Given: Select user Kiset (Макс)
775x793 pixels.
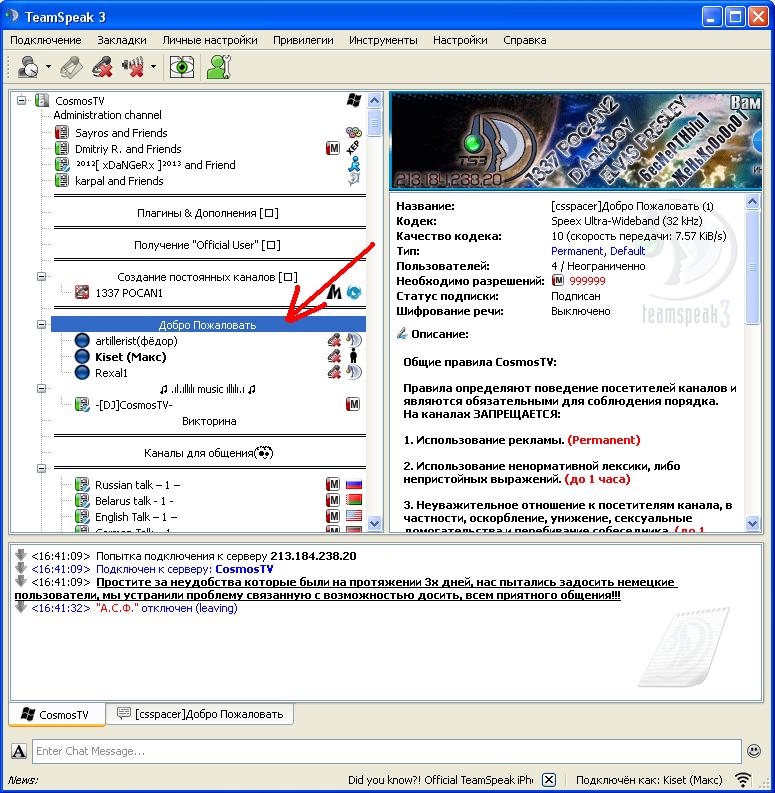Looking at the screenshot, I should coord(131,357).
